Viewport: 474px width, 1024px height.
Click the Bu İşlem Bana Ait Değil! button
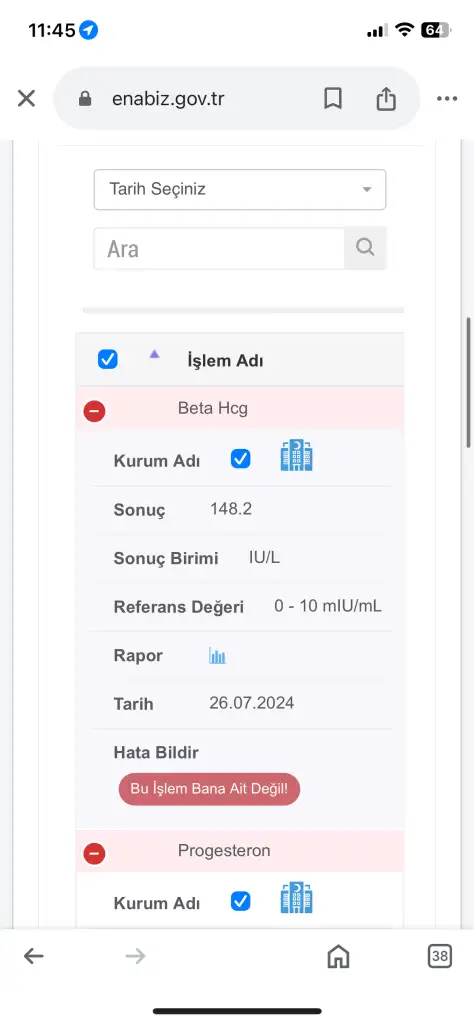tap(209, 788)
